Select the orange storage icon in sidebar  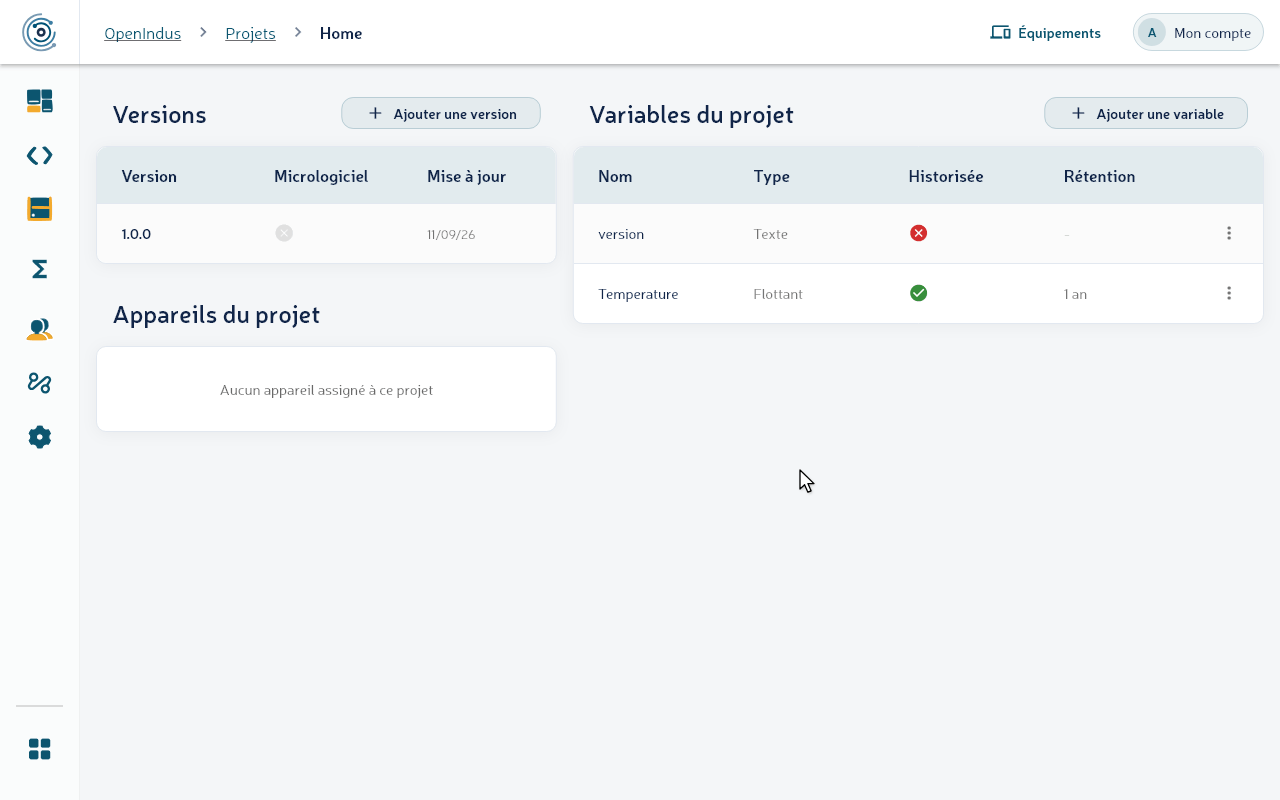coord(39,209)
